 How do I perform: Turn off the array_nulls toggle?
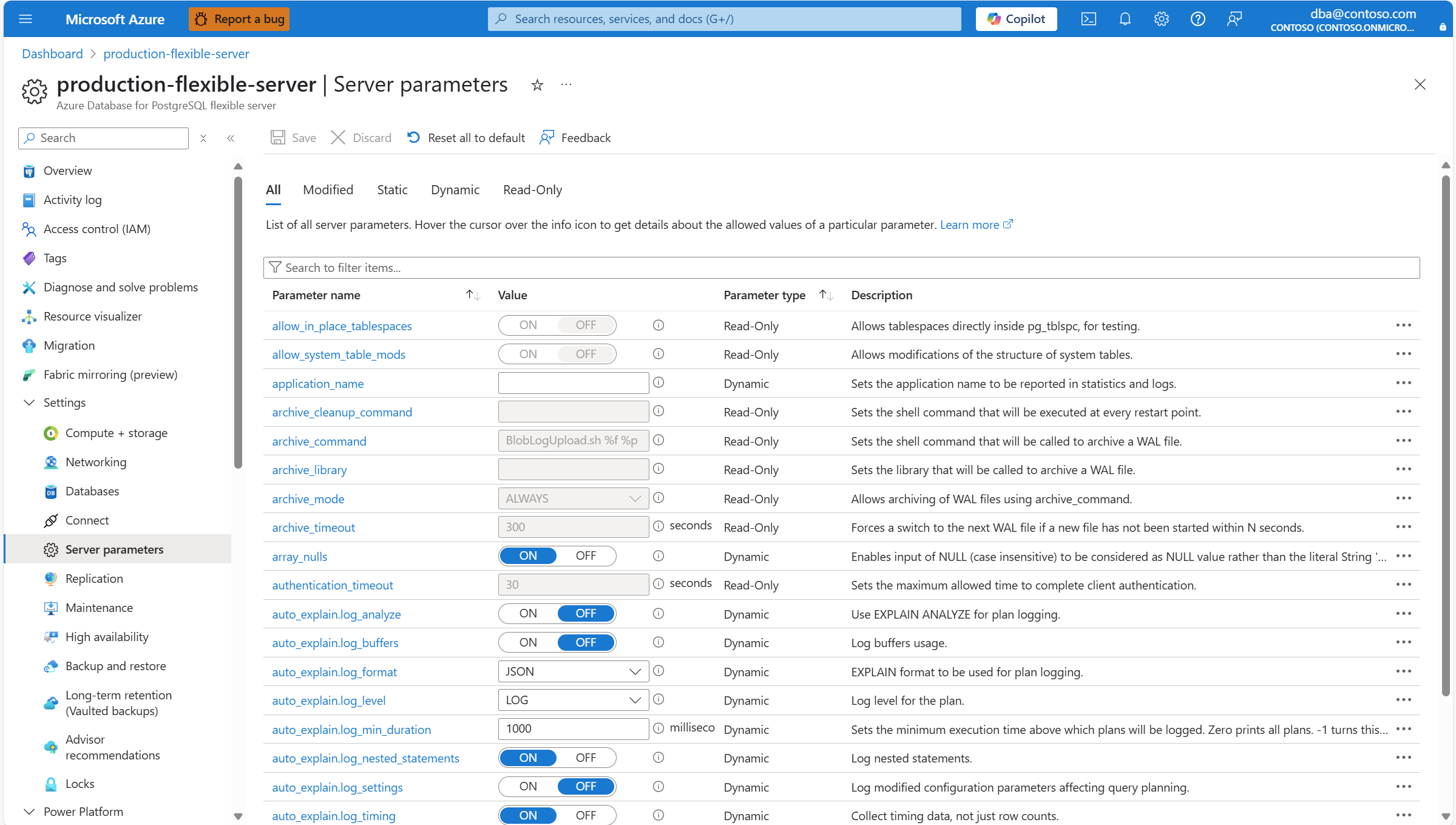click(585, 556)
